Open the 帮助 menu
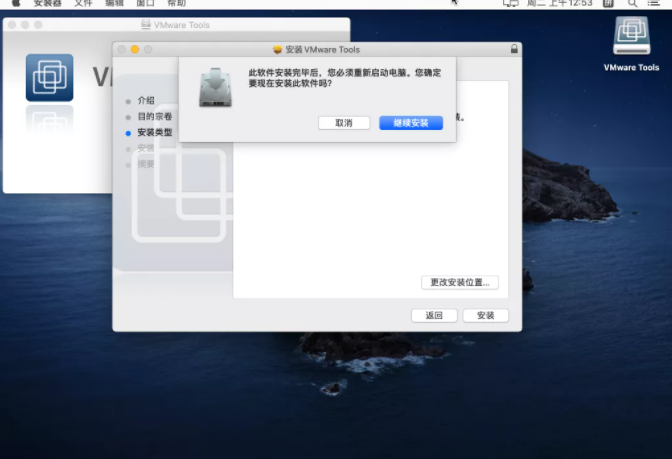Viewport: 672px width, 459px height. click(x=176, y=3)
